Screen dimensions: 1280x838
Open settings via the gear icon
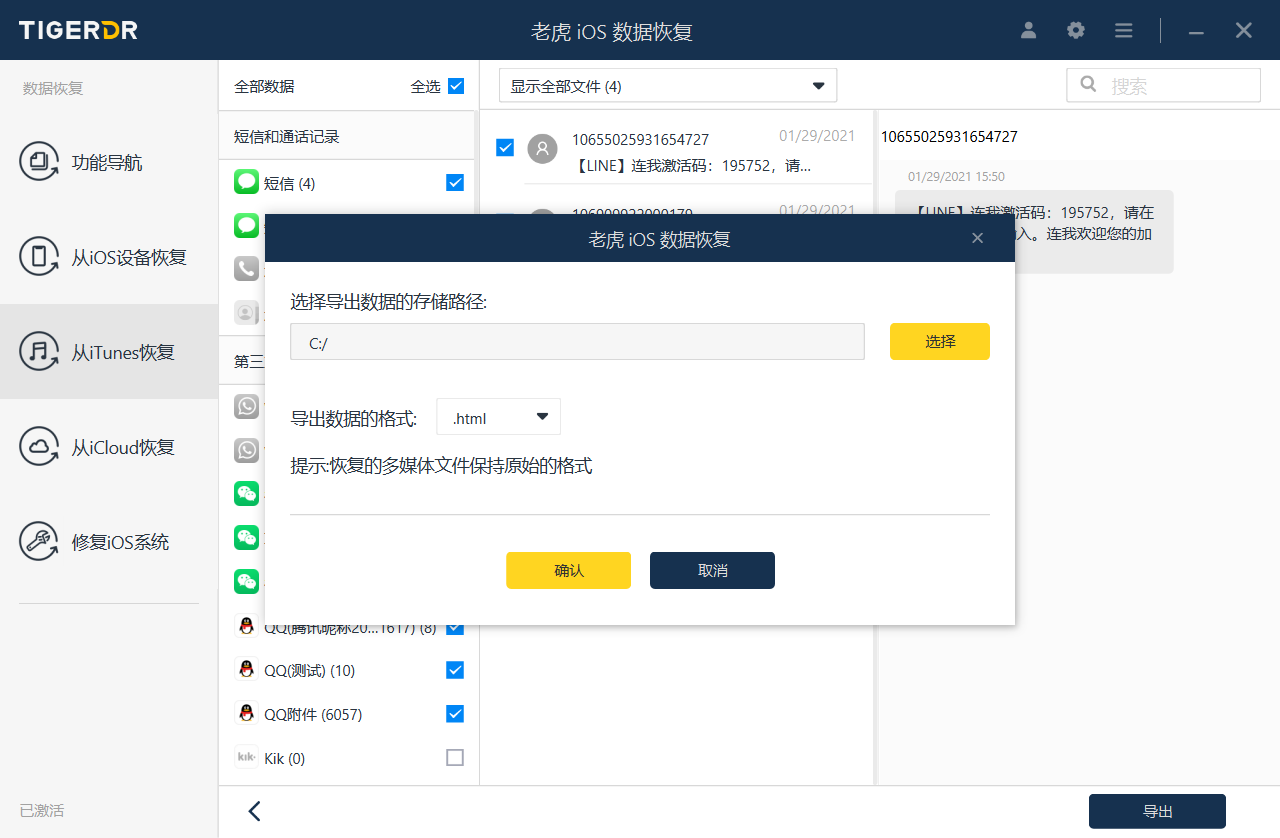[x=1076, y=30]
